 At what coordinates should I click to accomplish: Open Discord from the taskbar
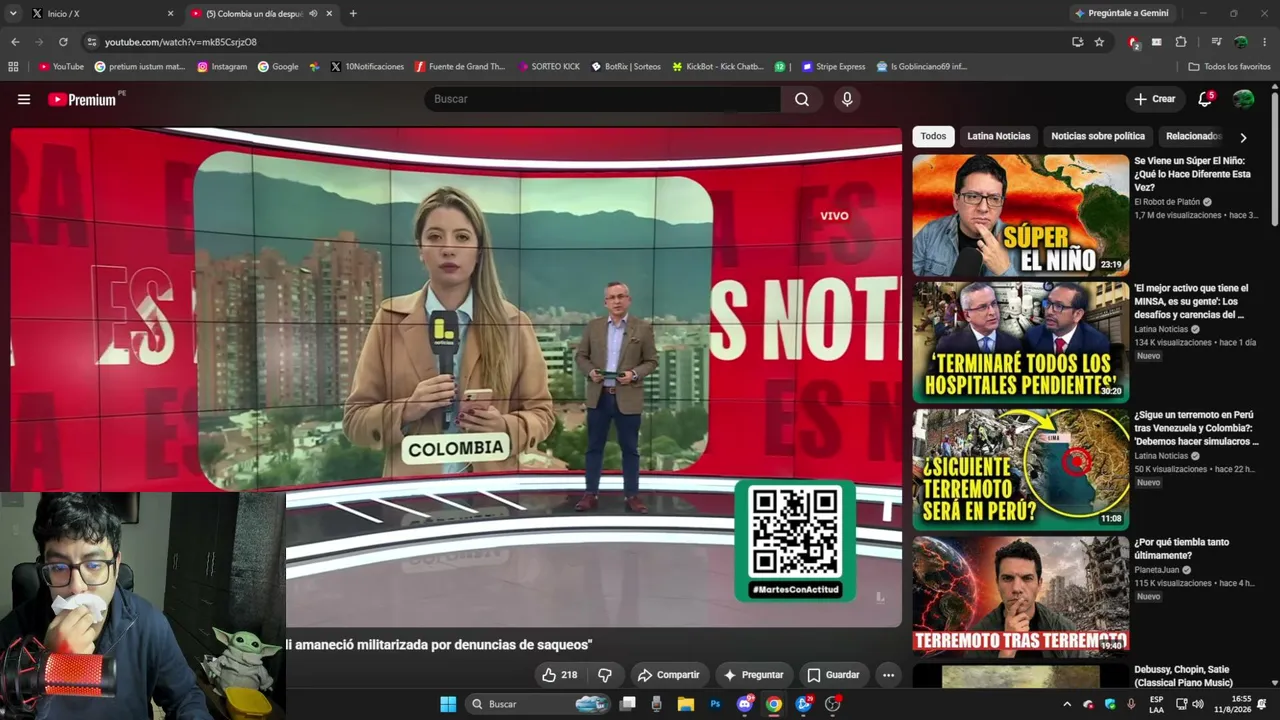pos(744,704)
